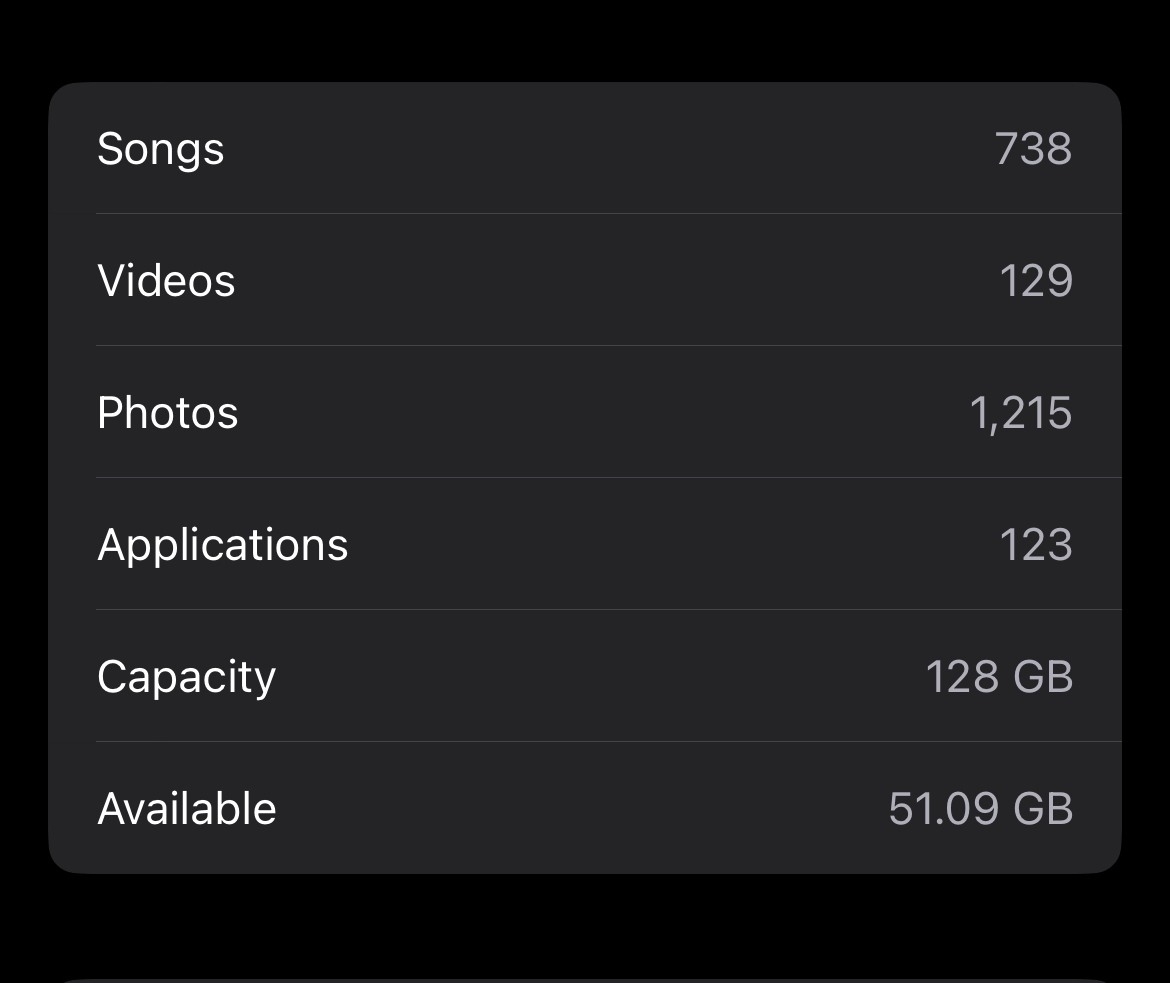
Task: Tap the divider between Applications and Capacity
Action: (608, 609)
